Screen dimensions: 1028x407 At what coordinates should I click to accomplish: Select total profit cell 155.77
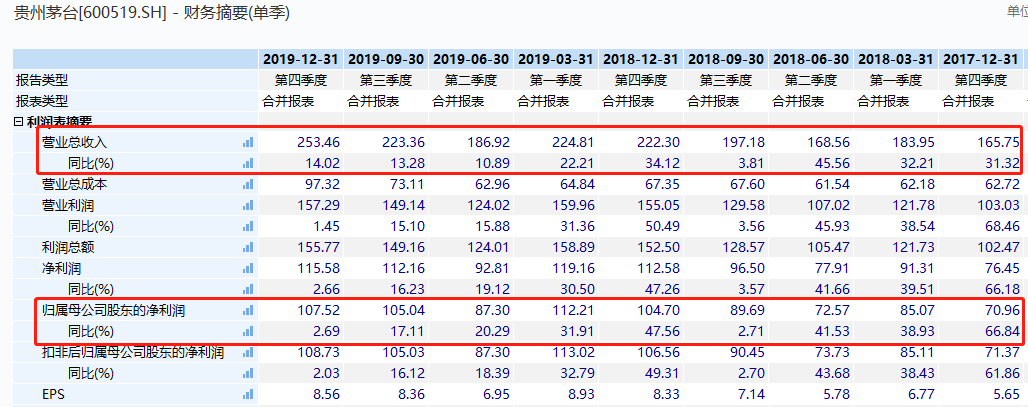point(319,247)
